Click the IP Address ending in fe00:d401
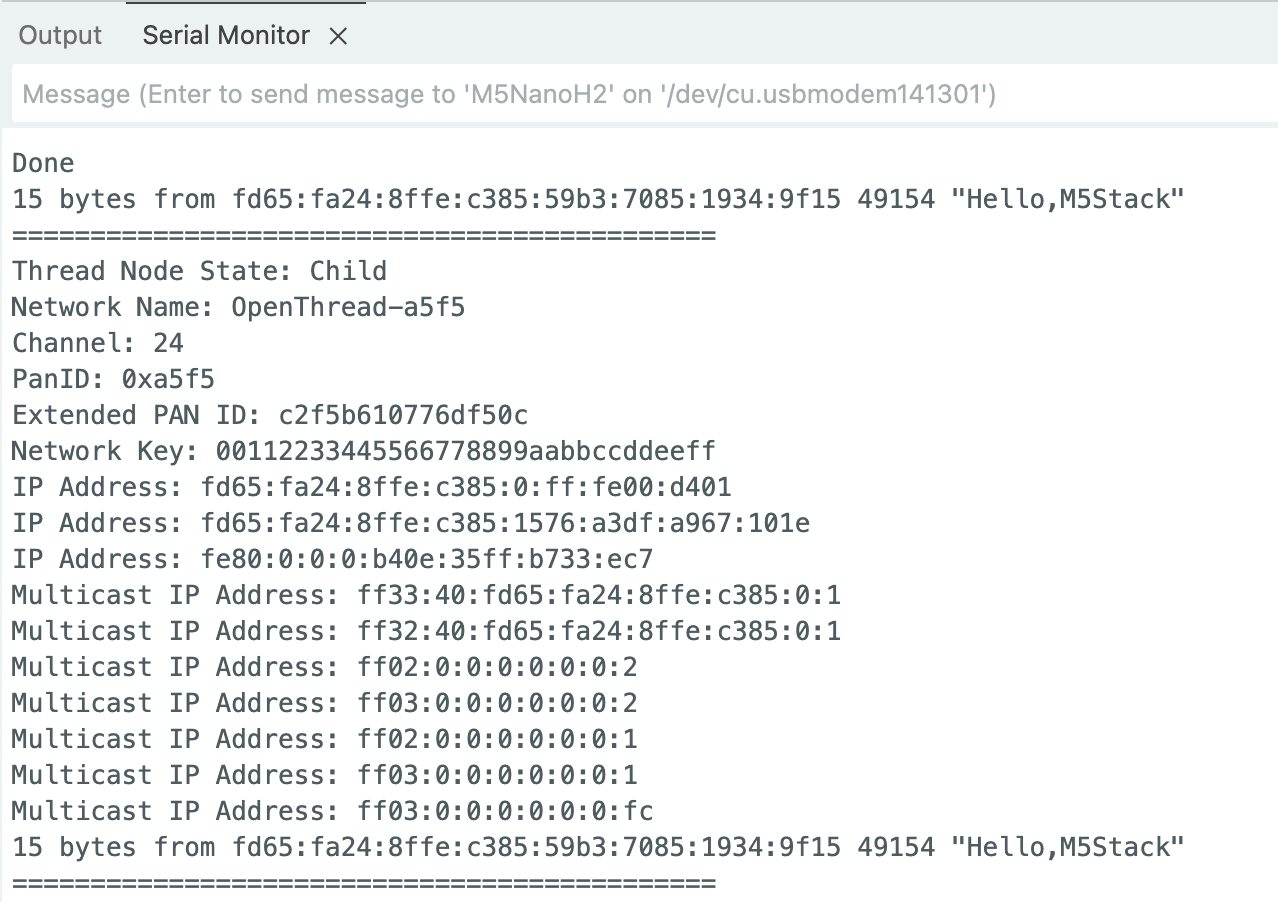The width and height of the screenshot is (1278, 902). click(x=371, y=487)
